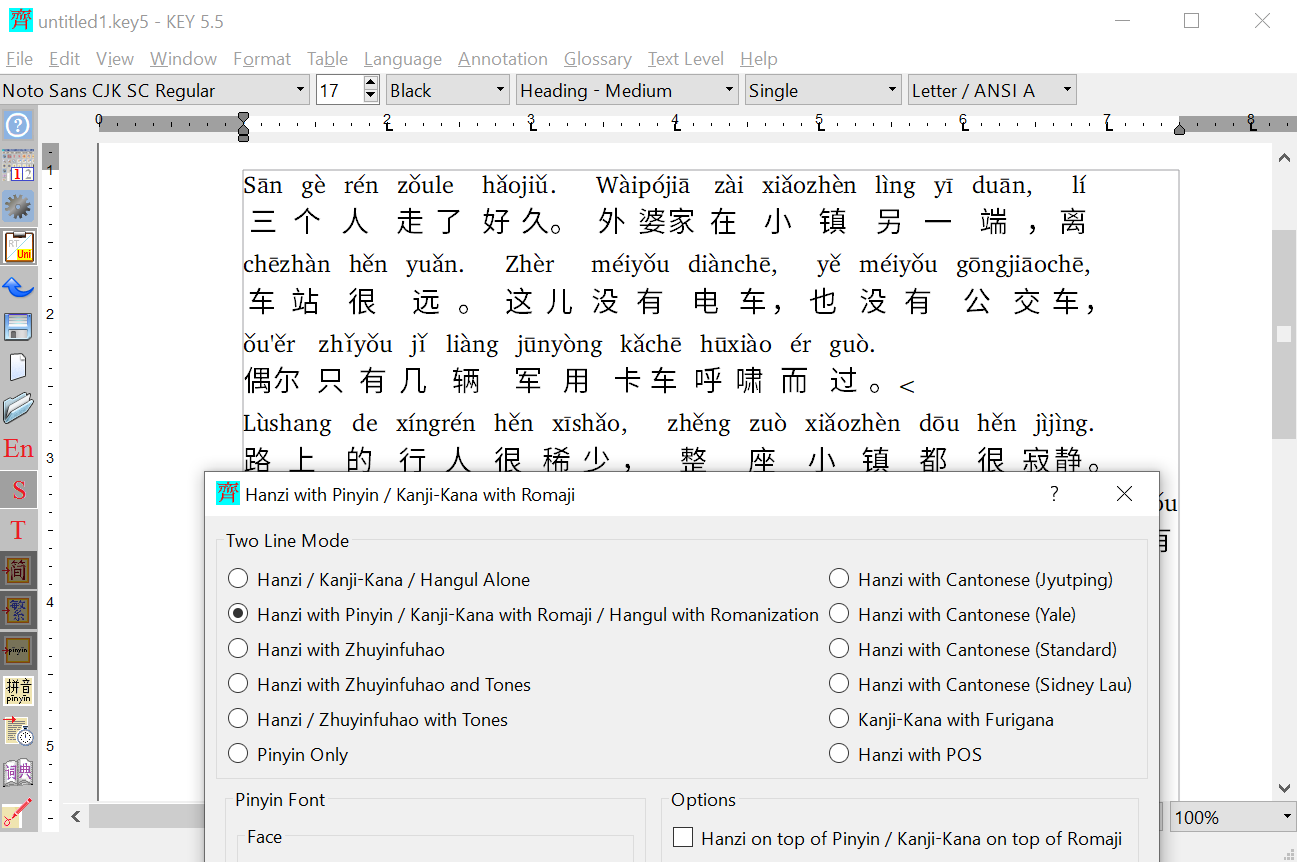The height and width of the screenshot is (862, 1297).
Task: Enable Hanzi on top of Pinyin checkbox
Action: click(683, 838)
